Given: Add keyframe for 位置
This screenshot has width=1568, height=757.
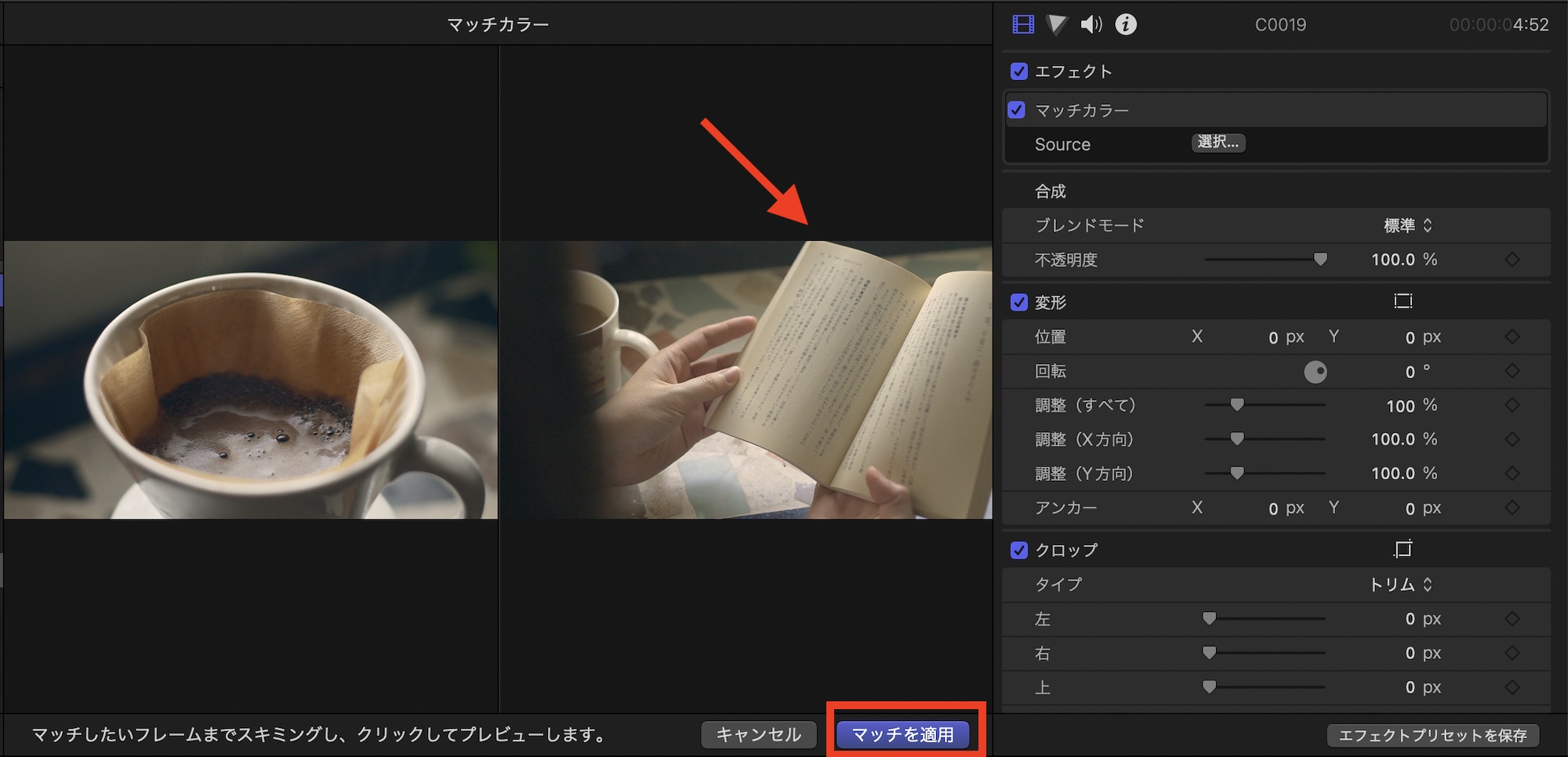Looking at the screenshot, I should pos(1512,337).
